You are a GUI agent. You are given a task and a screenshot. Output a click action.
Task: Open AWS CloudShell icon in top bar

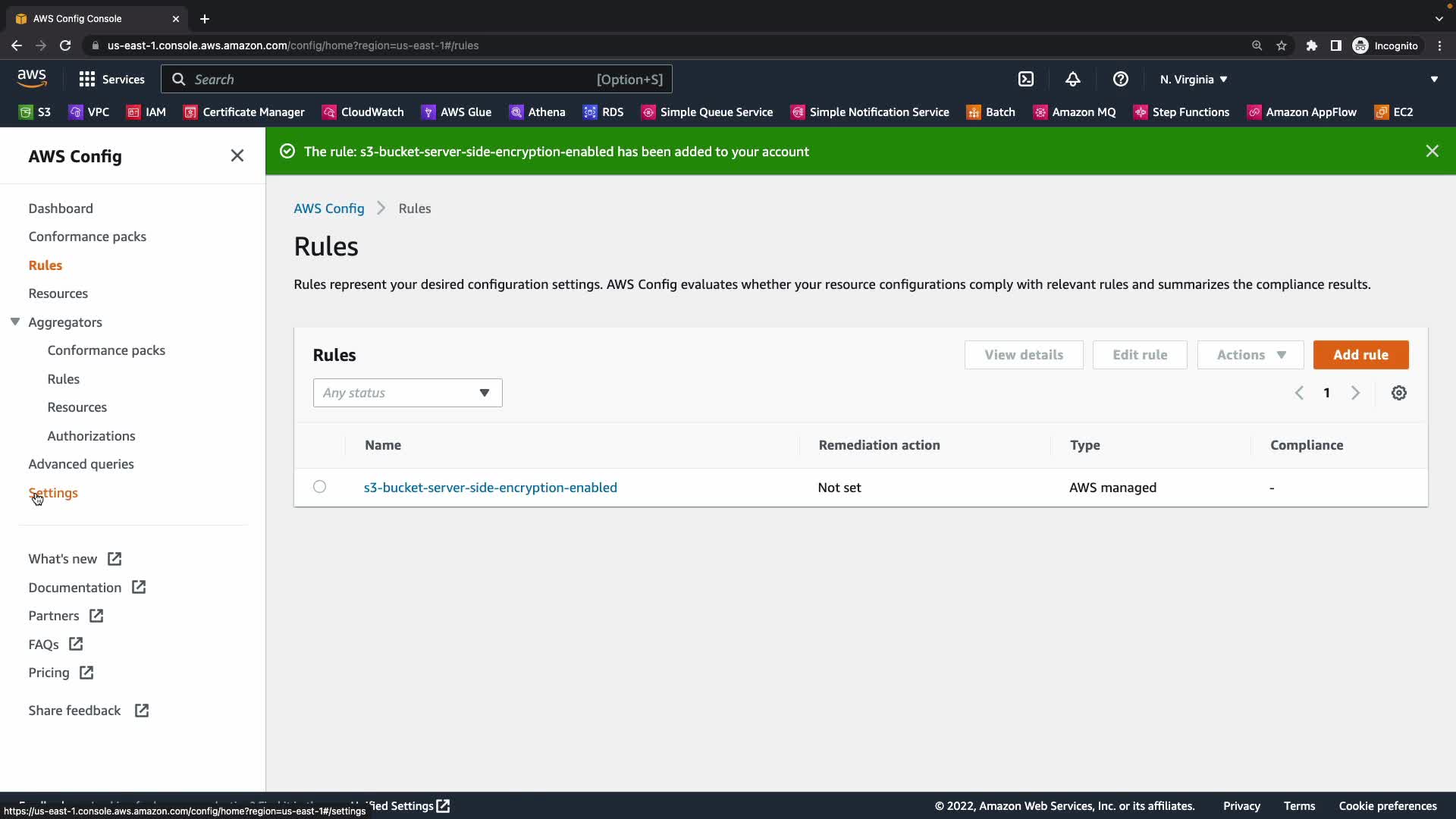point(1025,80)
